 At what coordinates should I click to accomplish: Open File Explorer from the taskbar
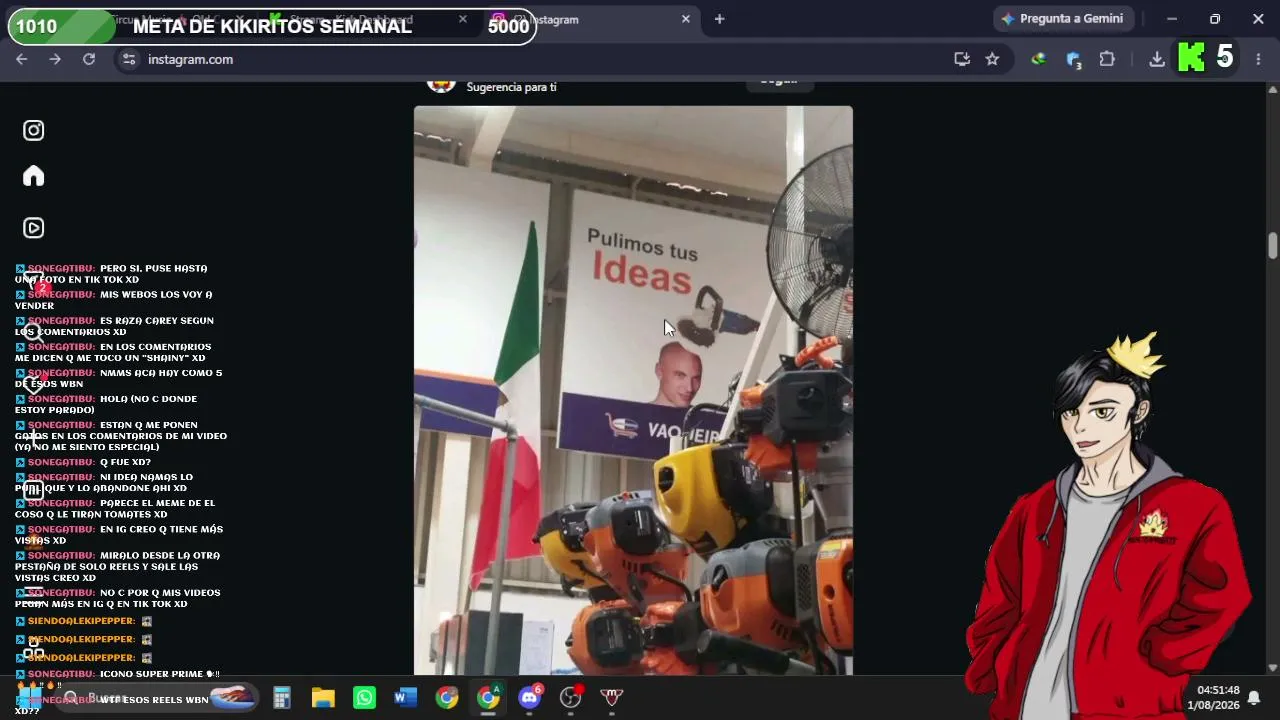pos(323,697)
